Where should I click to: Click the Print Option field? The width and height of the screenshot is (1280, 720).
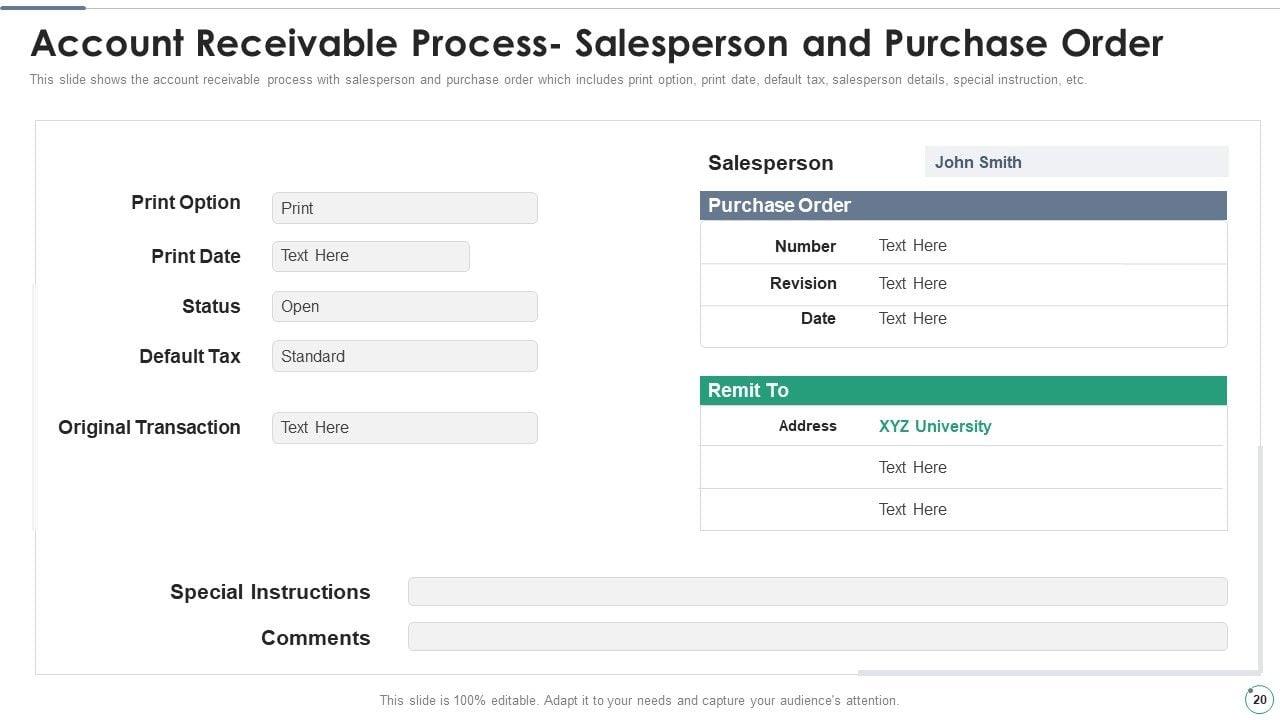tap(404, 208)
